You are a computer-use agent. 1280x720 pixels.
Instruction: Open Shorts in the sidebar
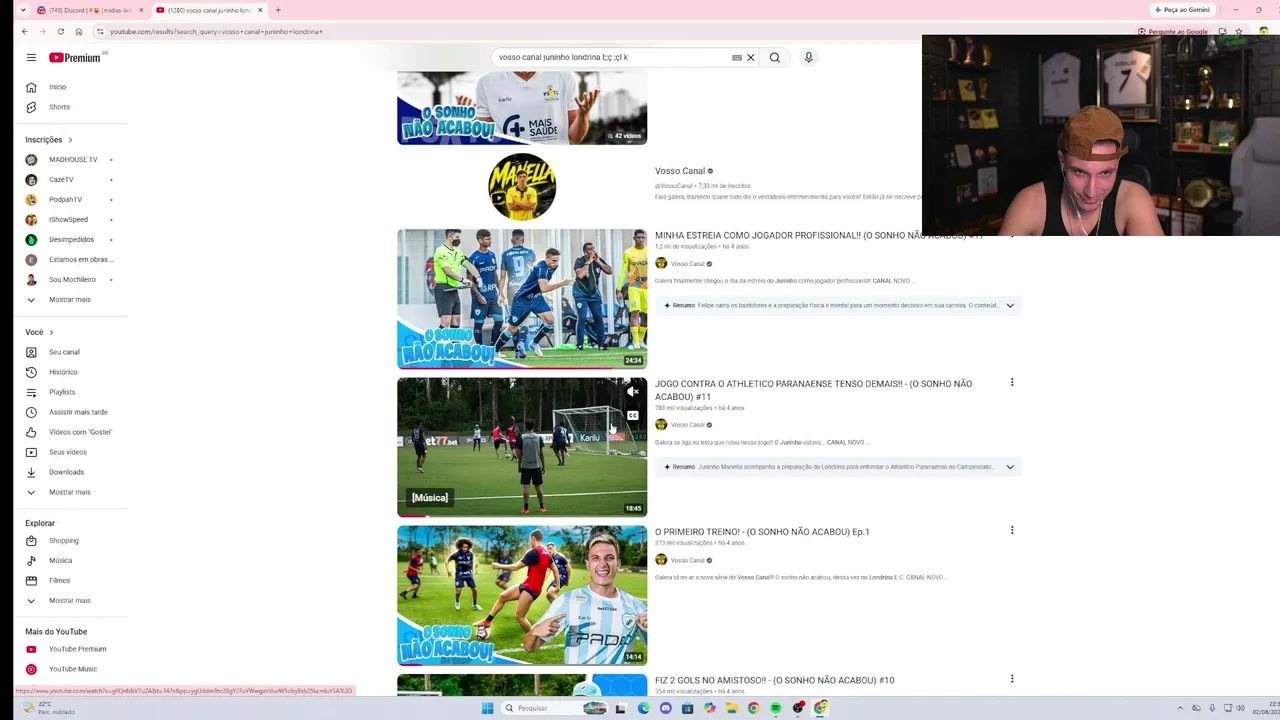point(60,107)
